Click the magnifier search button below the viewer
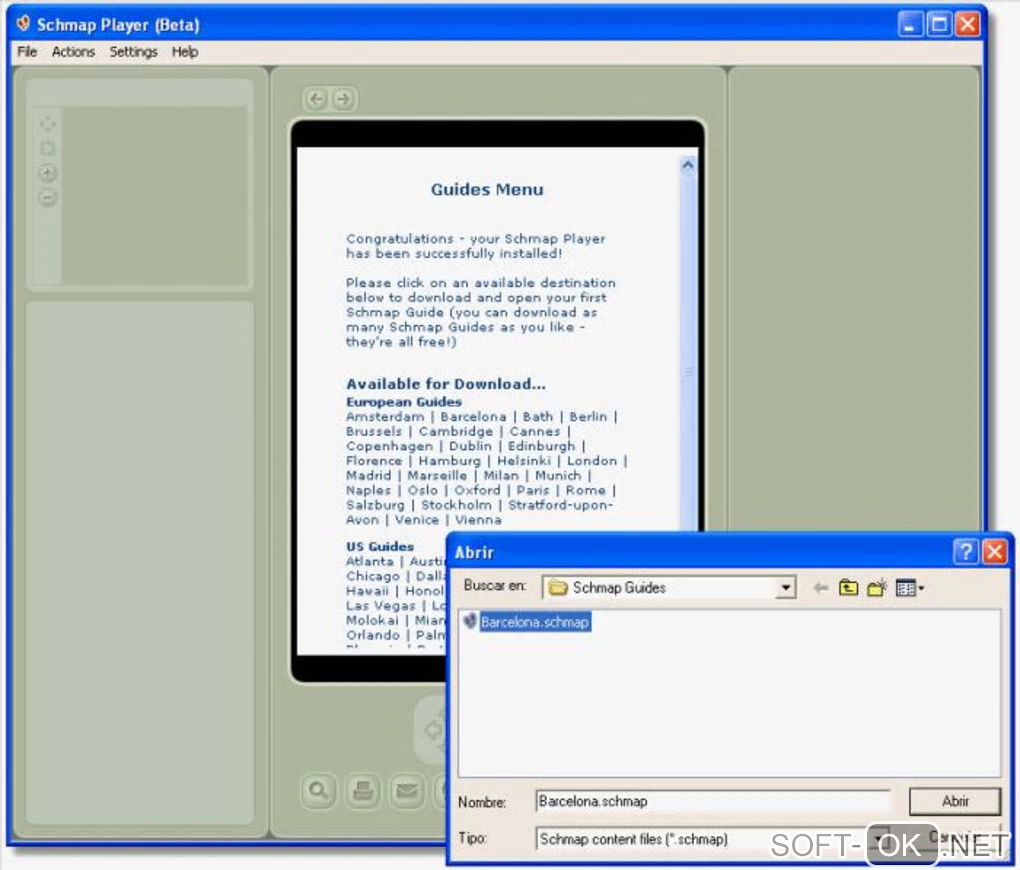Image resolution: width=1020 pixels, height=870 pixels. click(318, 791)
